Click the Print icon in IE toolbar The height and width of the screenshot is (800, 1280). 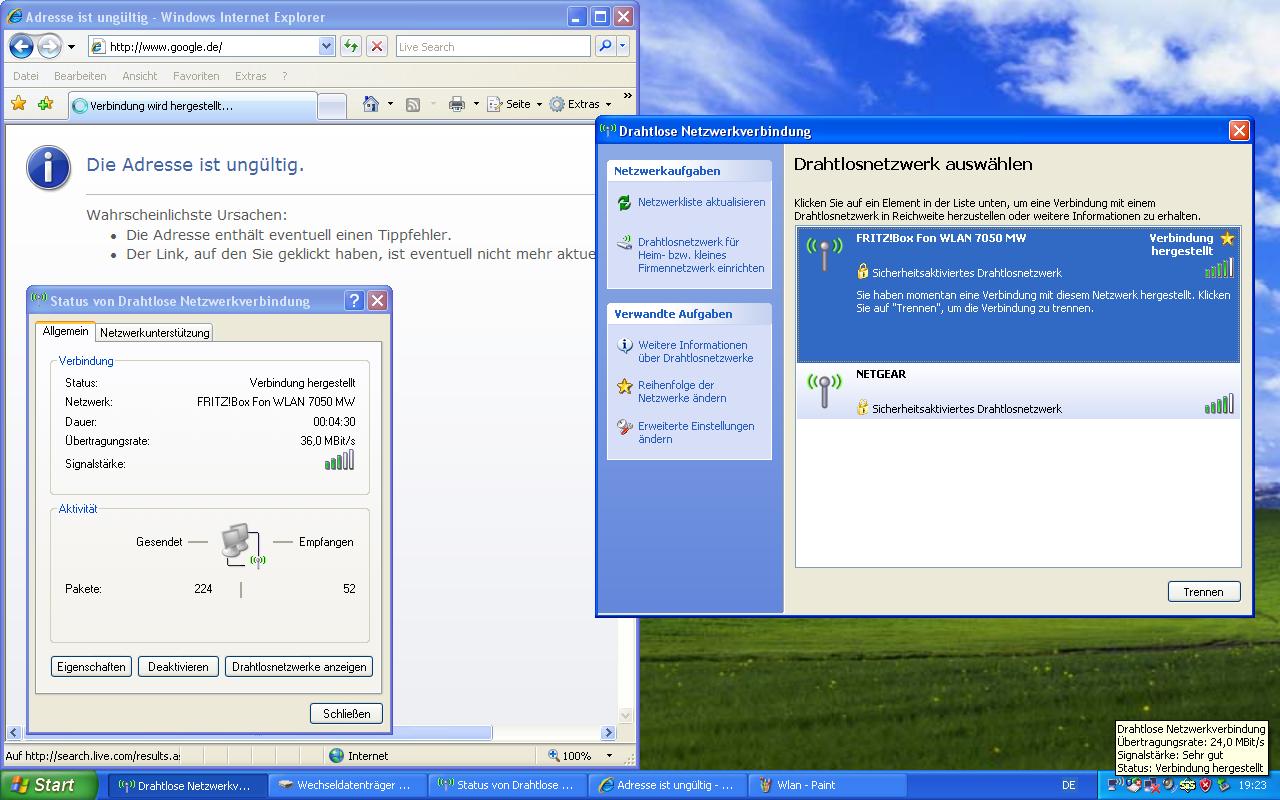pos(457,104)
